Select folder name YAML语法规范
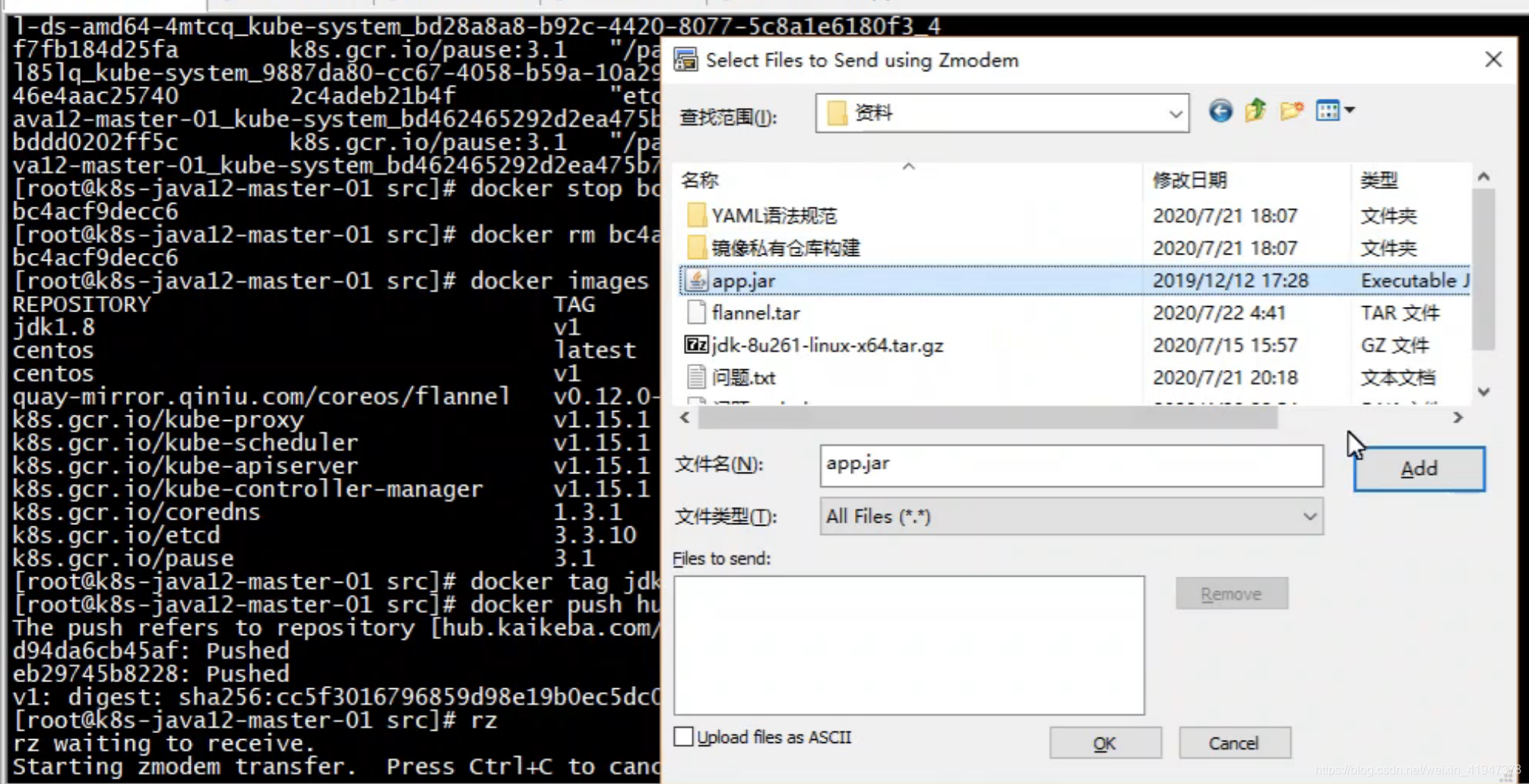Viewport: 1529px width, 784px height. 774,216
